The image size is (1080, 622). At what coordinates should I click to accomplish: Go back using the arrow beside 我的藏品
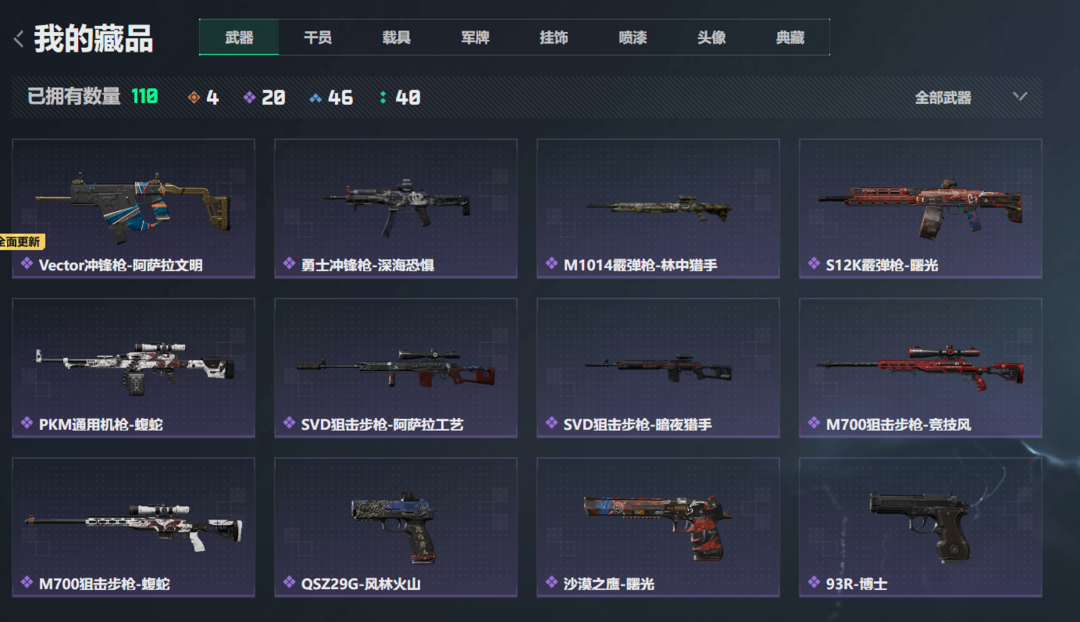click(x=19, y=39)
